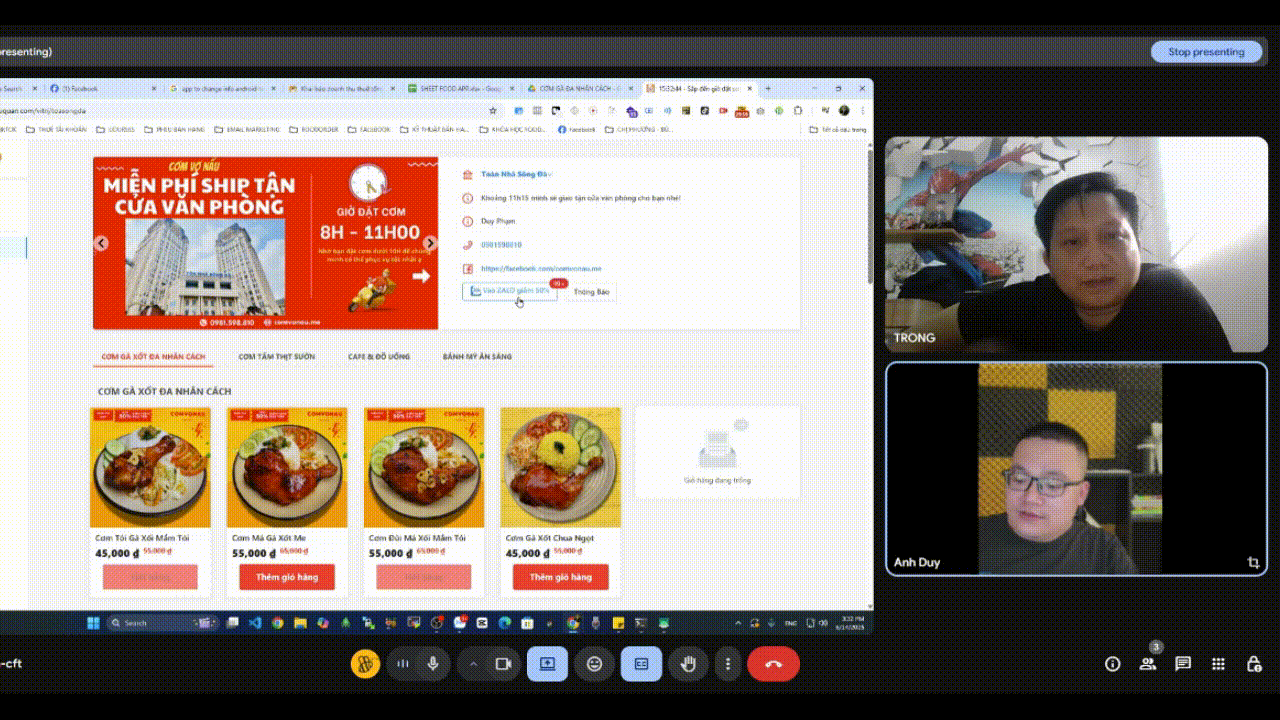The height and width of the screenshot is (720, 1280).
Task: Turn off the camera
Action: 504,664
